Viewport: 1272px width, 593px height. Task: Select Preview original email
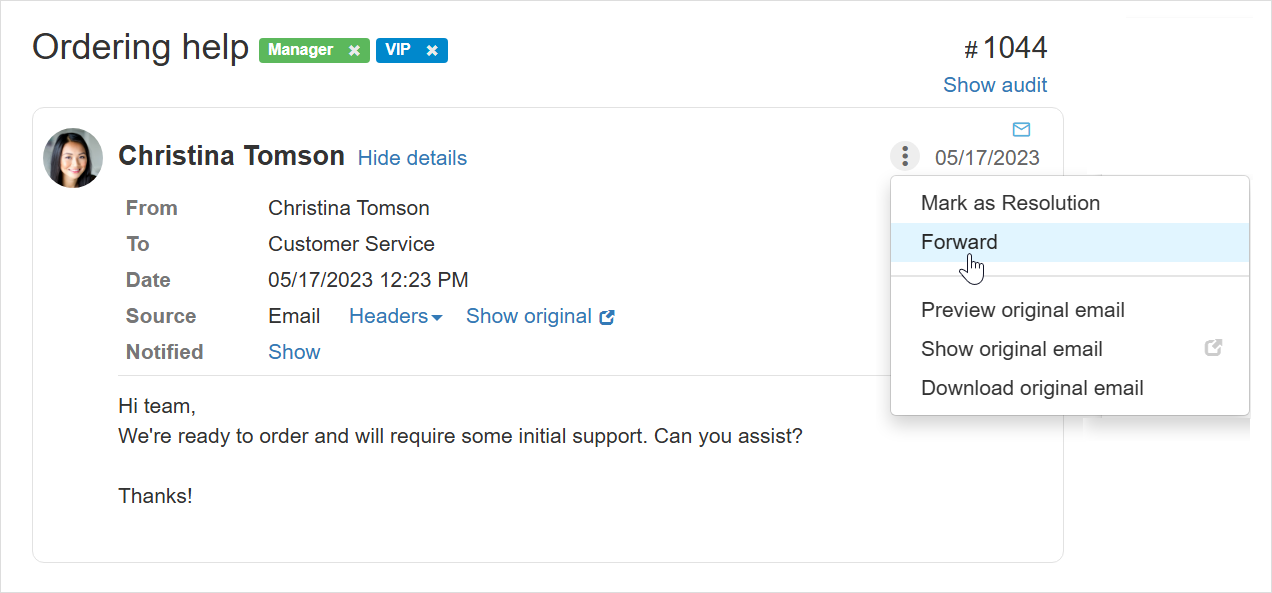pos(1022,310)
